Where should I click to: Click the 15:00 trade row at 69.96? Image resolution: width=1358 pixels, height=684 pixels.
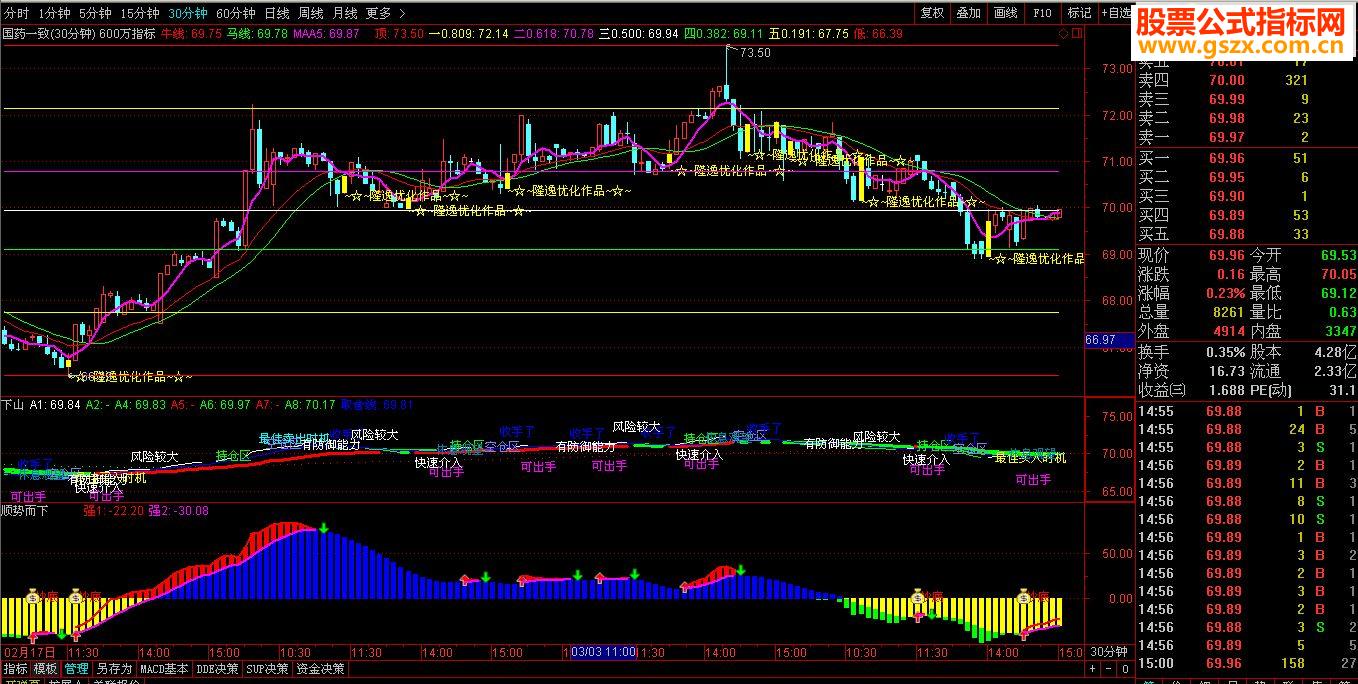(1247, 663)
